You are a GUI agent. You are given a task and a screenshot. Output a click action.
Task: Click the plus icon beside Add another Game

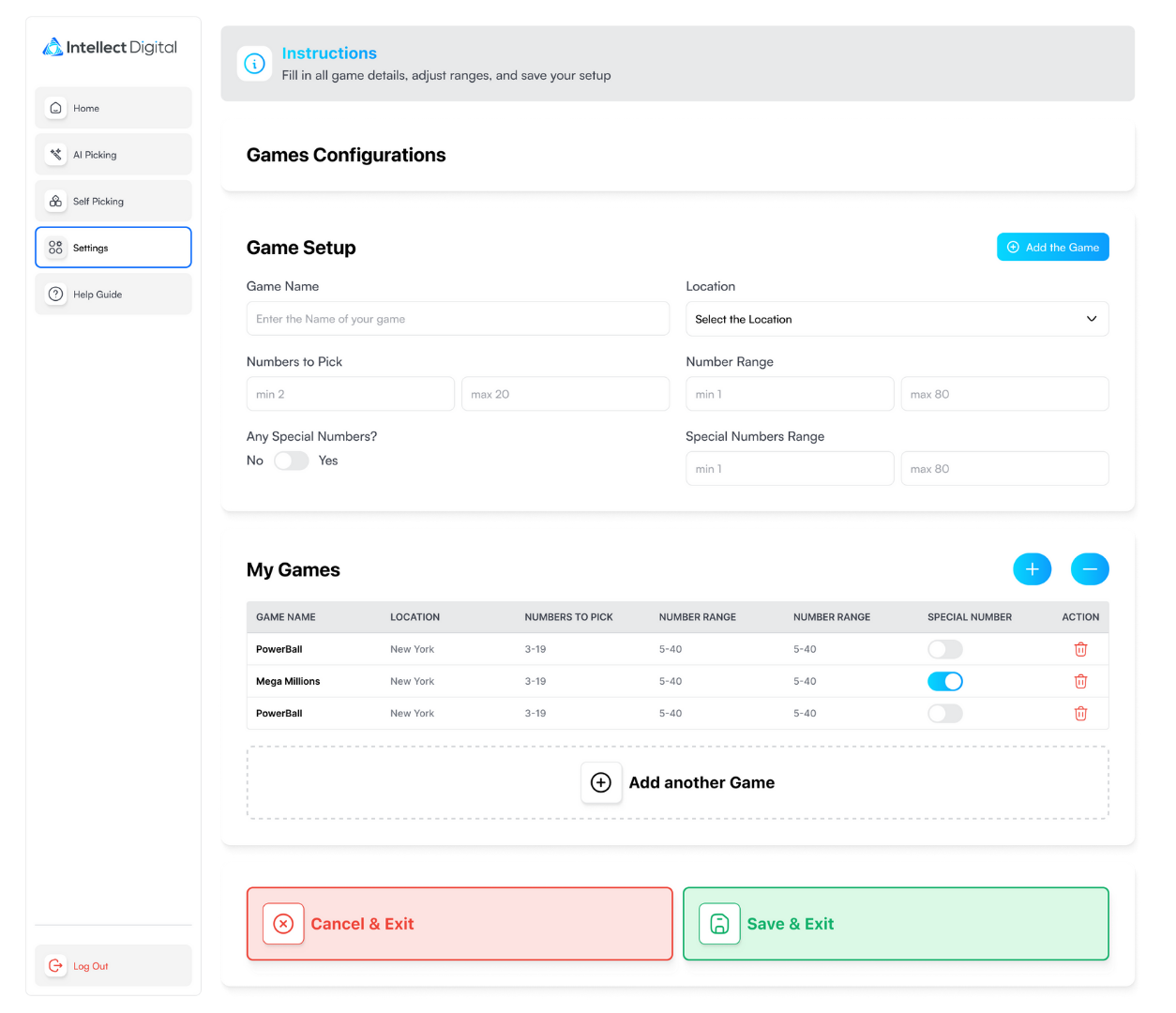coord(601,783)
